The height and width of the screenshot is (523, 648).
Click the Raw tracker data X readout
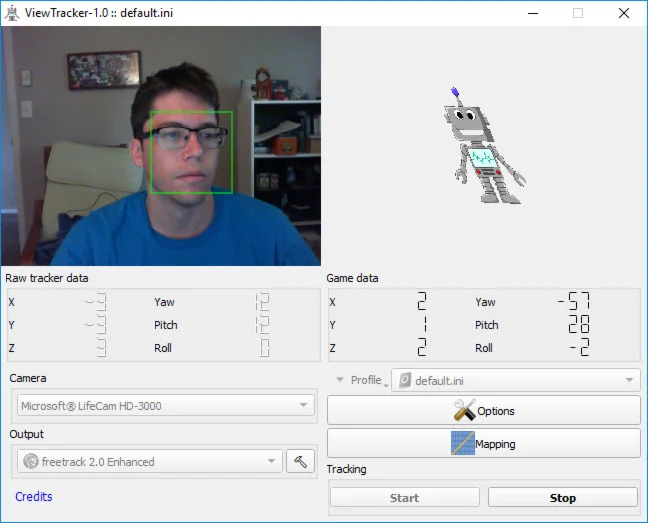95,301
